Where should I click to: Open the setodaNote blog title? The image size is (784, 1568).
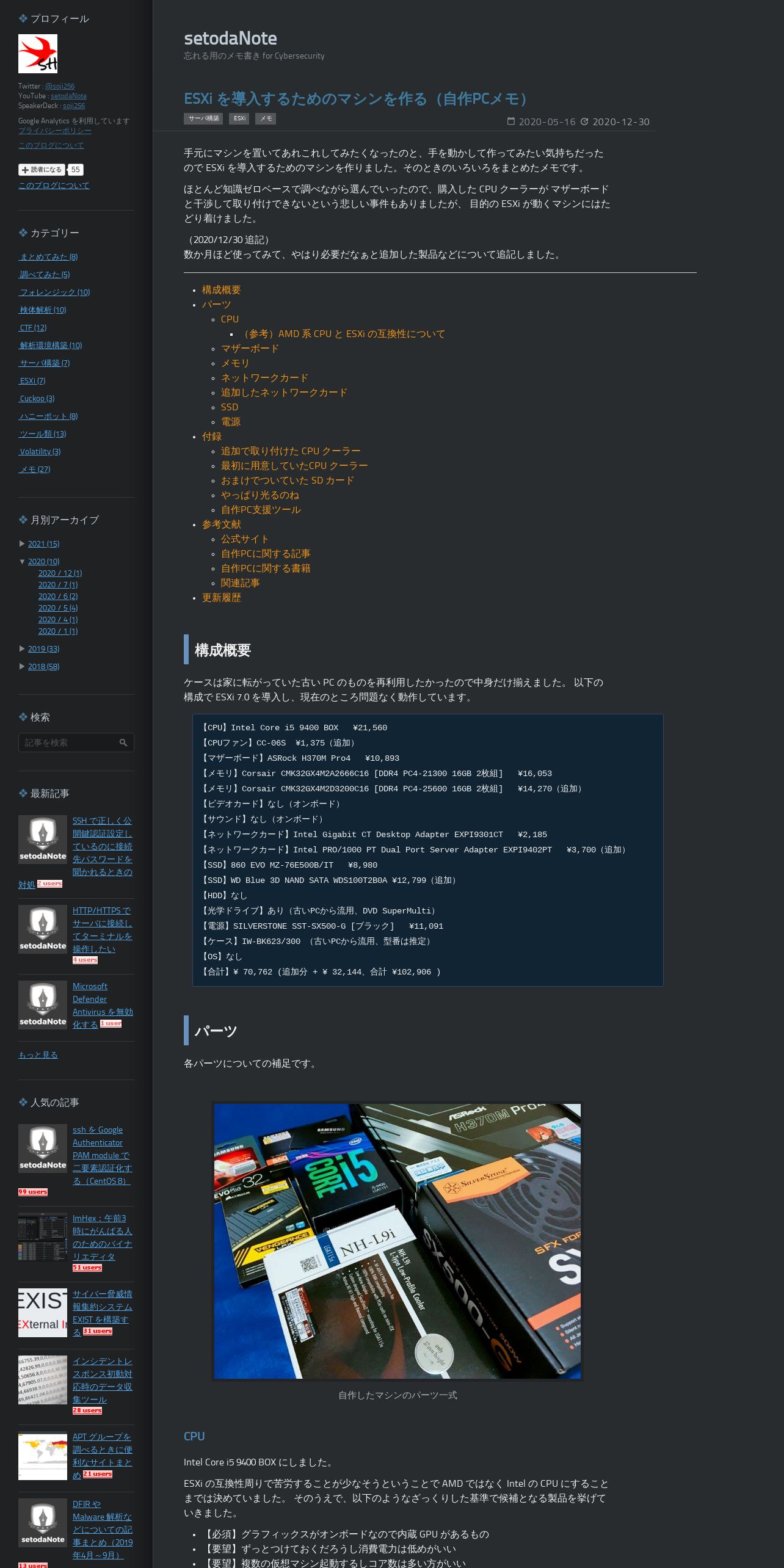pyautogui.click(x=230, y=38)
